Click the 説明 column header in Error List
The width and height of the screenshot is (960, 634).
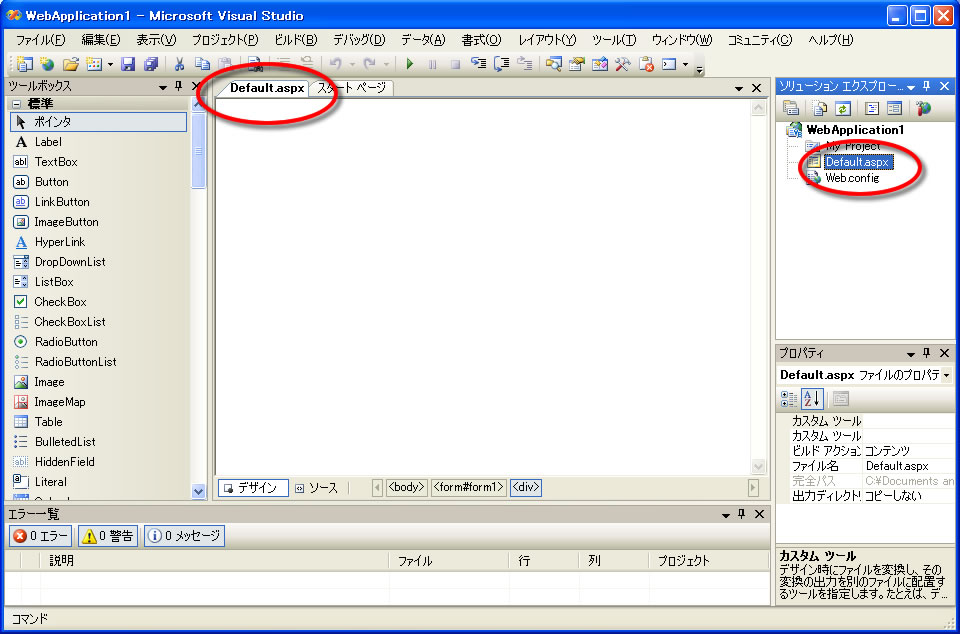click(214, 561)
